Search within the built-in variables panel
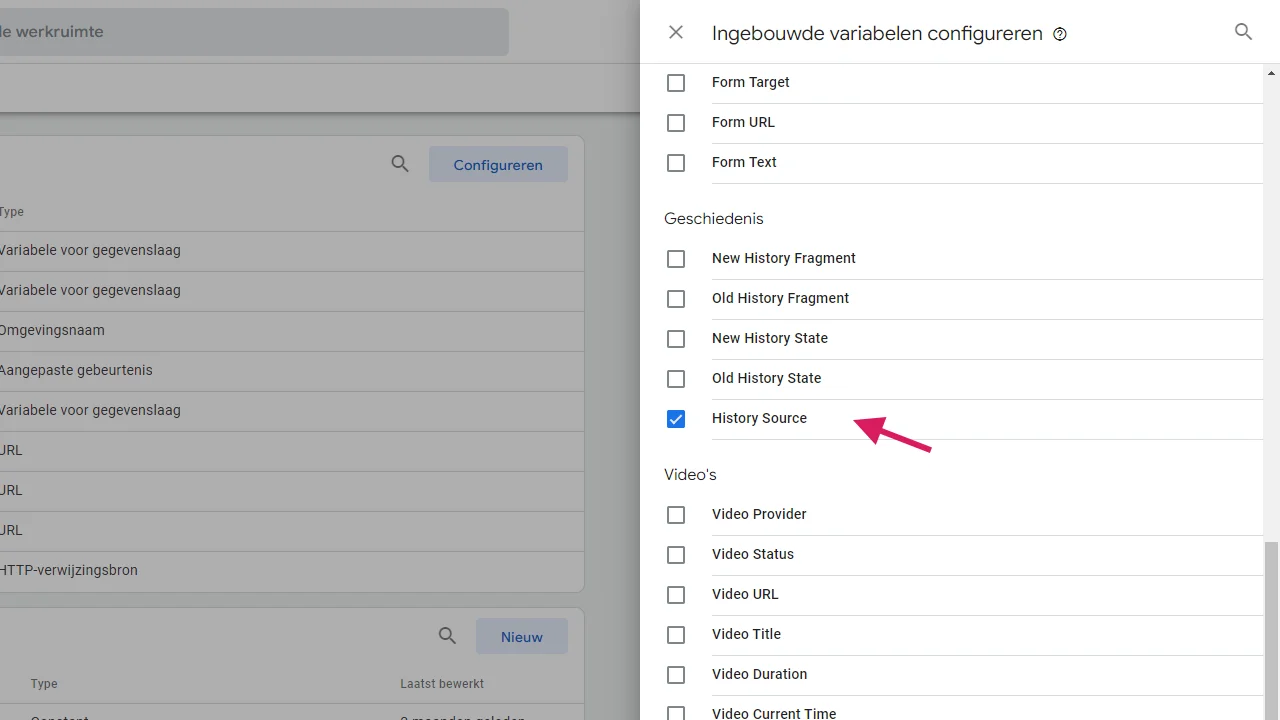Screen dimensions: 1280x720 1243,32
